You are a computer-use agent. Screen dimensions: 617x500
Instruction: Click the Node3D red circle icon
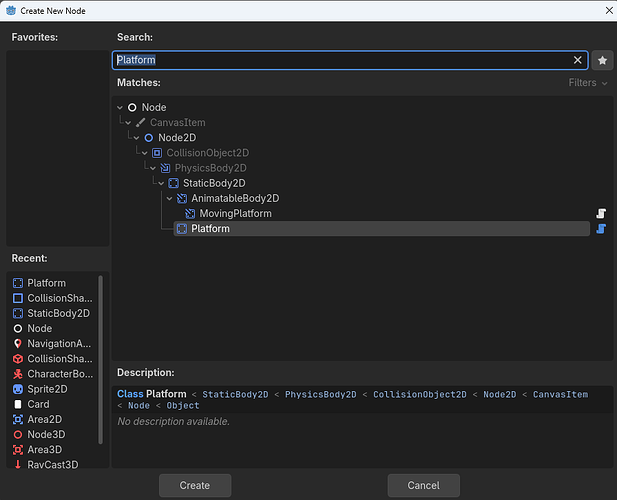coord(18,434)
